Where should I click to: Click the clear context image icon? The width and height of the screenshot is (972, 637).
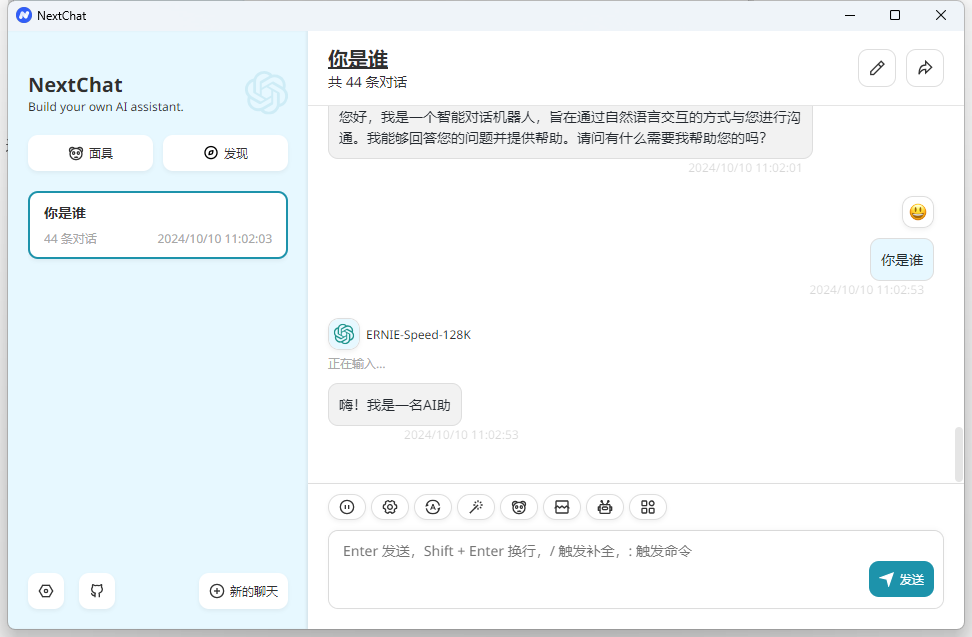(562, 507)
